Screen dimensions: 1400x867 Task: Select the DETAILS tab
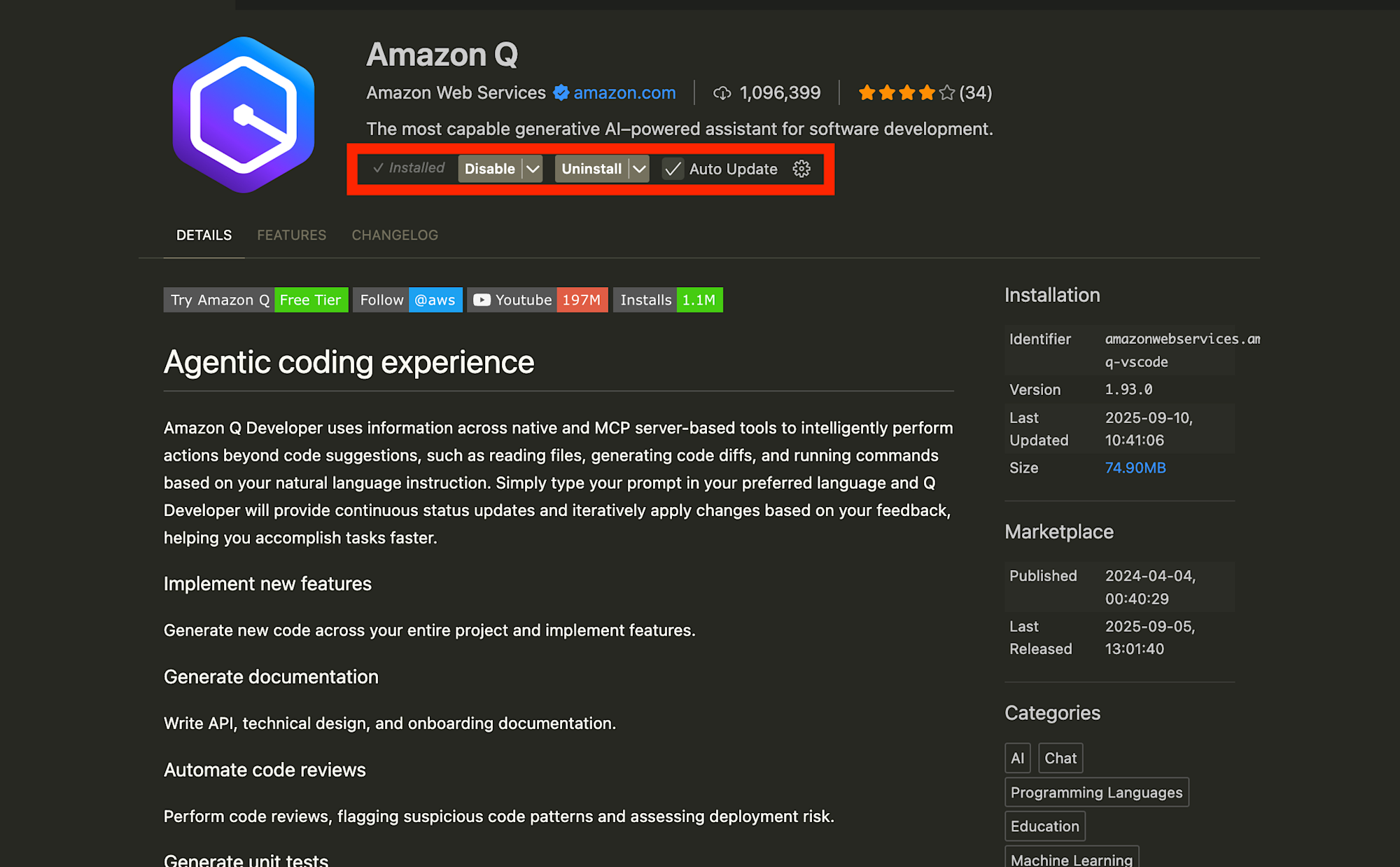click(x=204, y=235)
